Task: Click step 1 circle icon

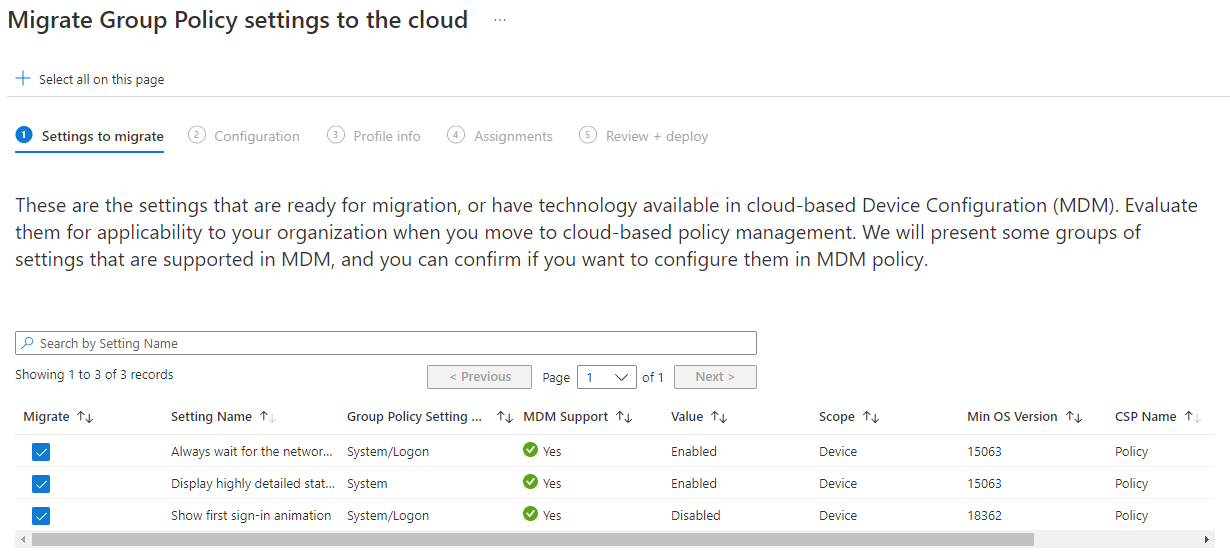Action: (24, 135)
